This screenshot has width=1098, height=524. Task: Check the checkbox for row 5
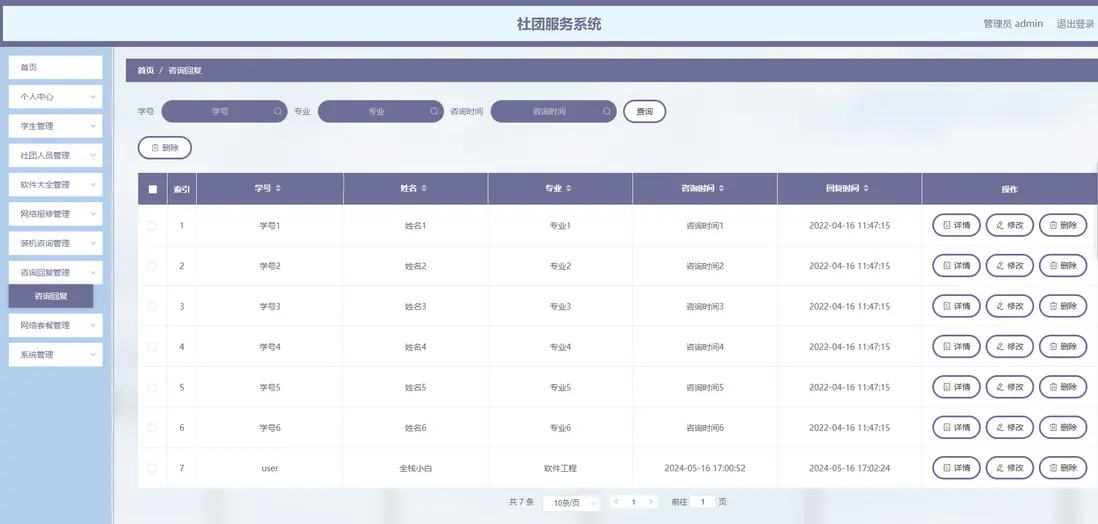pyautogui.click(x=152, y=387)
